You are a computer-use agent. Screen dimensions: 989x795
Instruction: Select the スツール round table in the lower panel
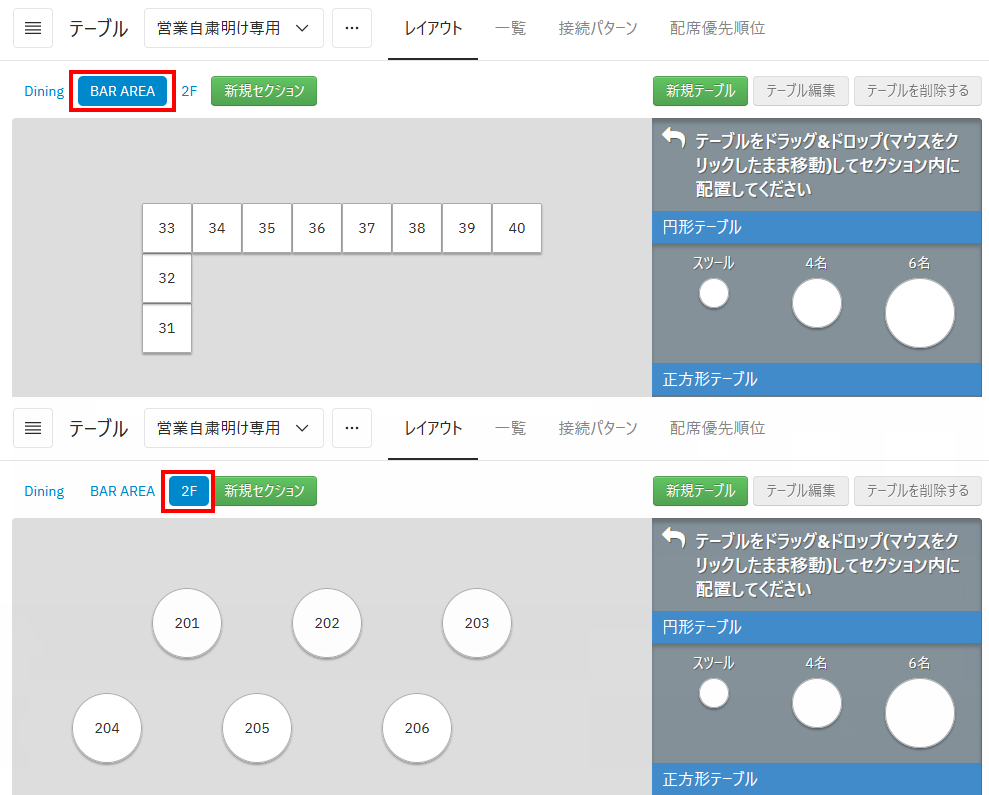click(714, 693)
